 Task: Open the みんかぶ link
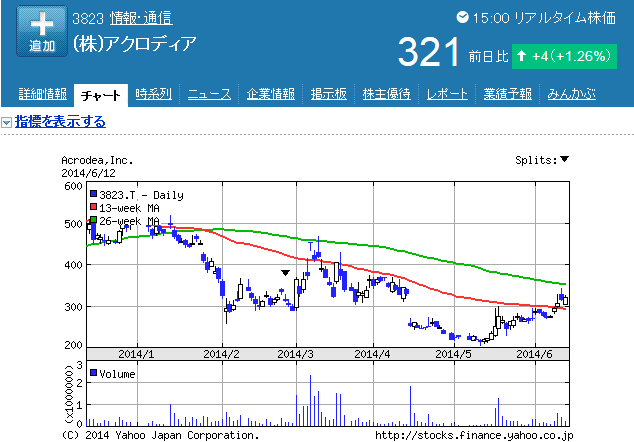tap(571, 94)
